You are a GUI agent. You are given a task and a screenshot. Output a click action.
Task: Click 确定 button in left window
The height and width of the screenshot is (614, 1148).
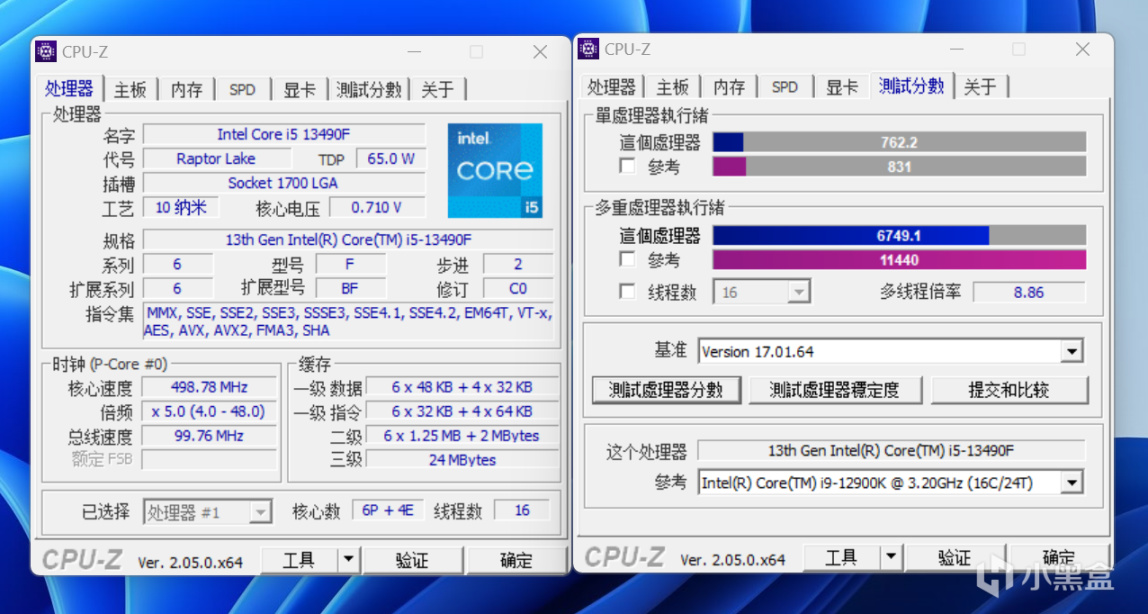pyautogui.click(x=515, y=561)
